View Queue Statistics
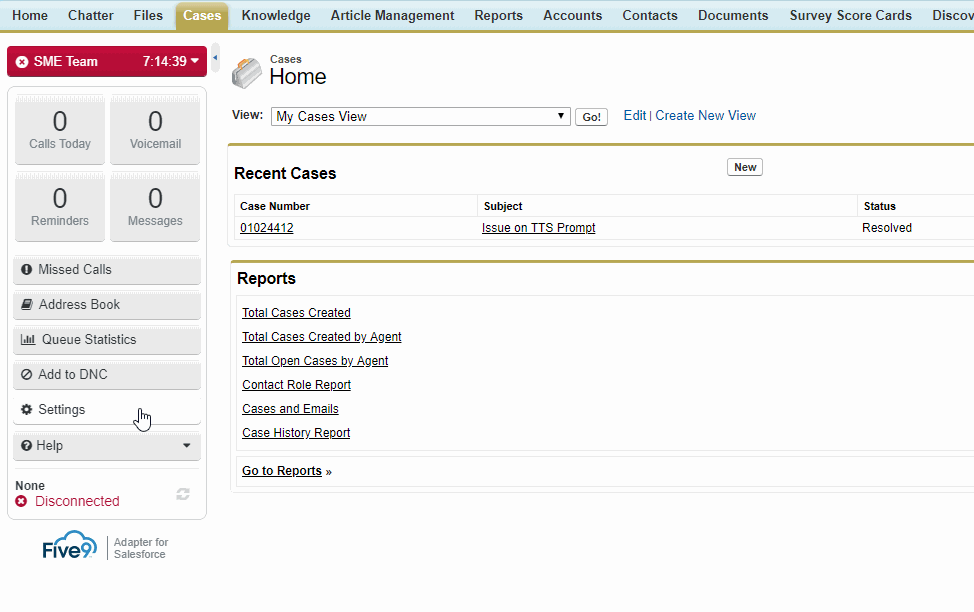Image resolution: width=974 pixels, height=612 pixels. click(107, 340)
